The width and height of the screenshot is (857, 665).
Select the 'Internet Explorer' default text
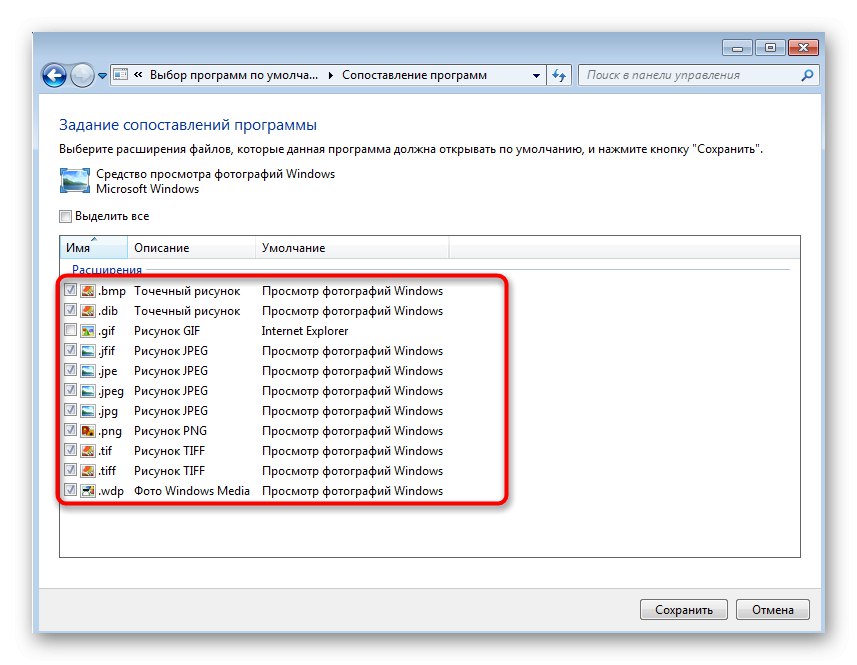[x=305, y=331]
